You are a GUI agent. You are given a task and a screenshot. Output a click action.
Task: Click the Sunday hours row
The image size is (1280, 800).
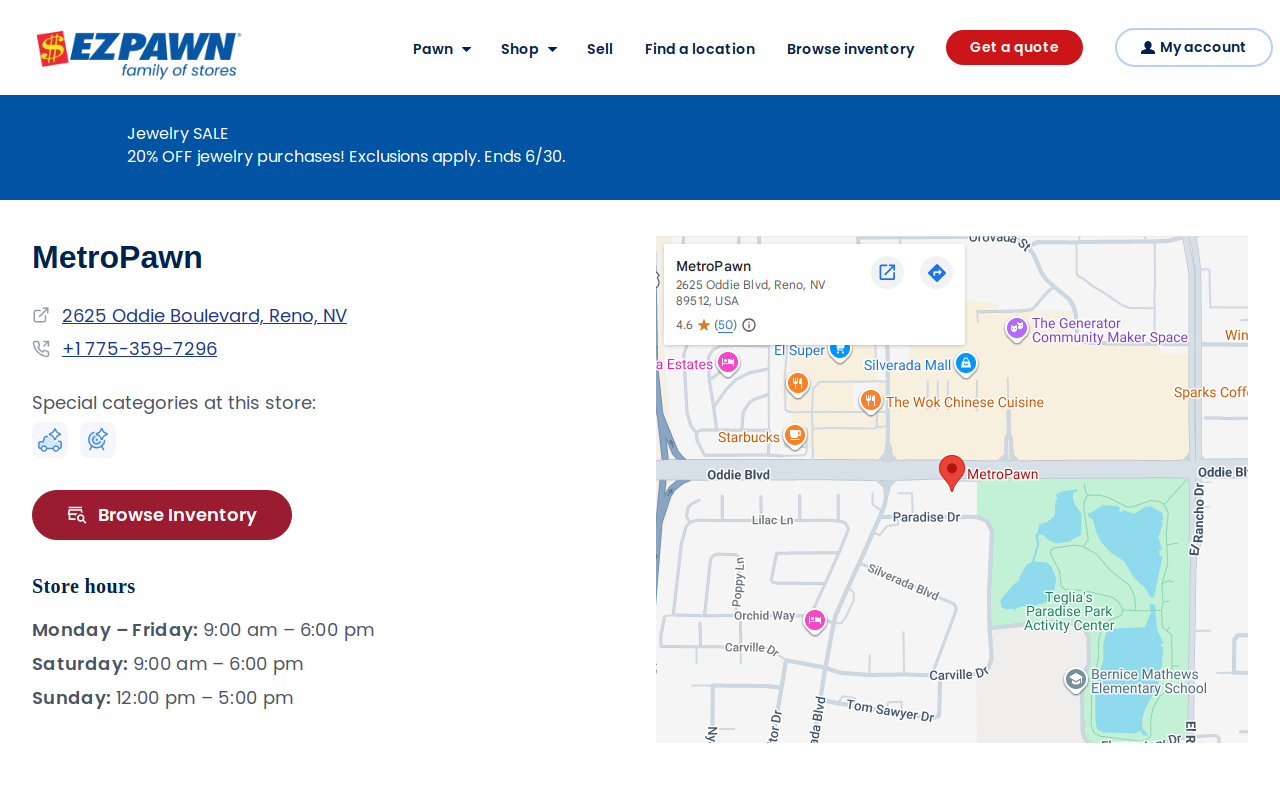[x=162, y=698]
